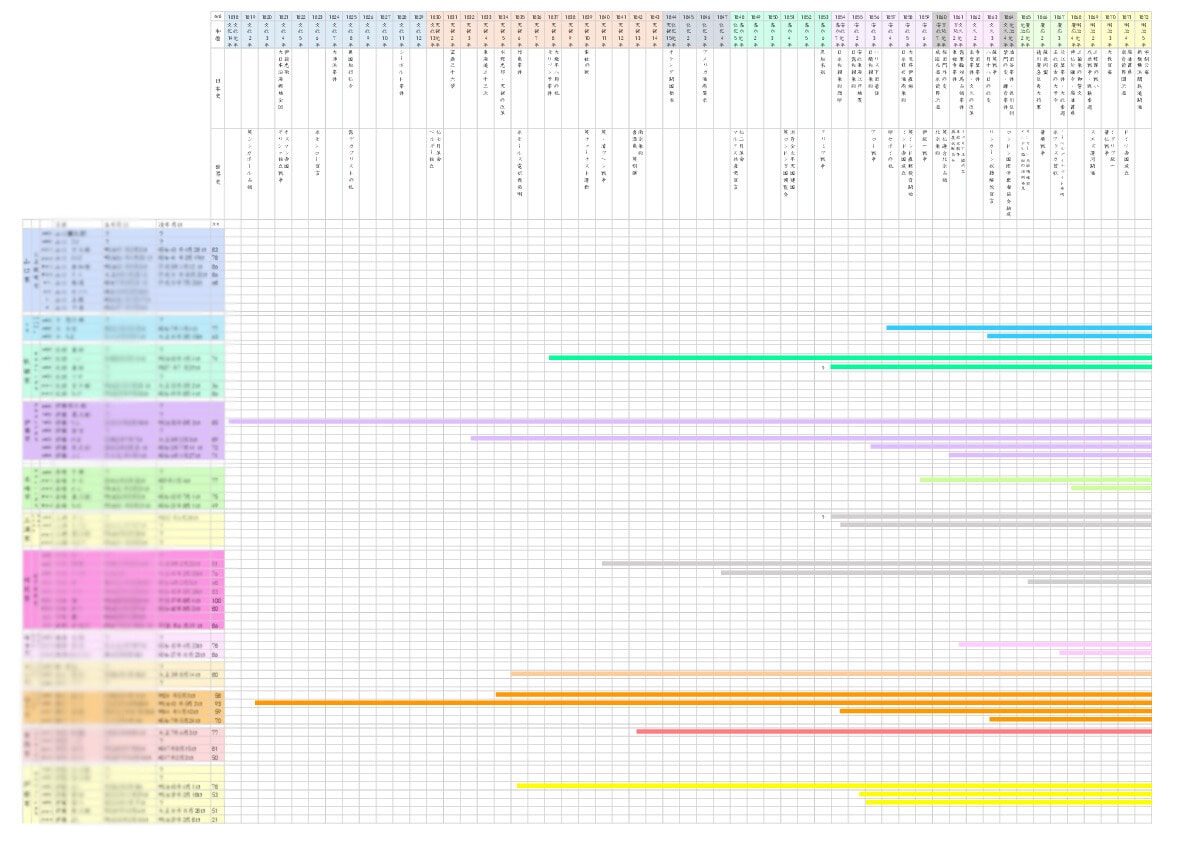1191x842 pixels.
Task: Click the longest orange bar starting near 1819
Action: [703, 703]
